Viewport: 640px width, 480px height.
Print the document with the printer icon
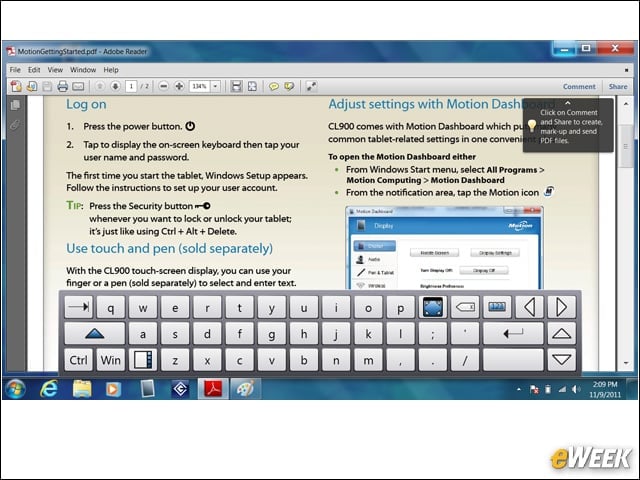(62, 86)
